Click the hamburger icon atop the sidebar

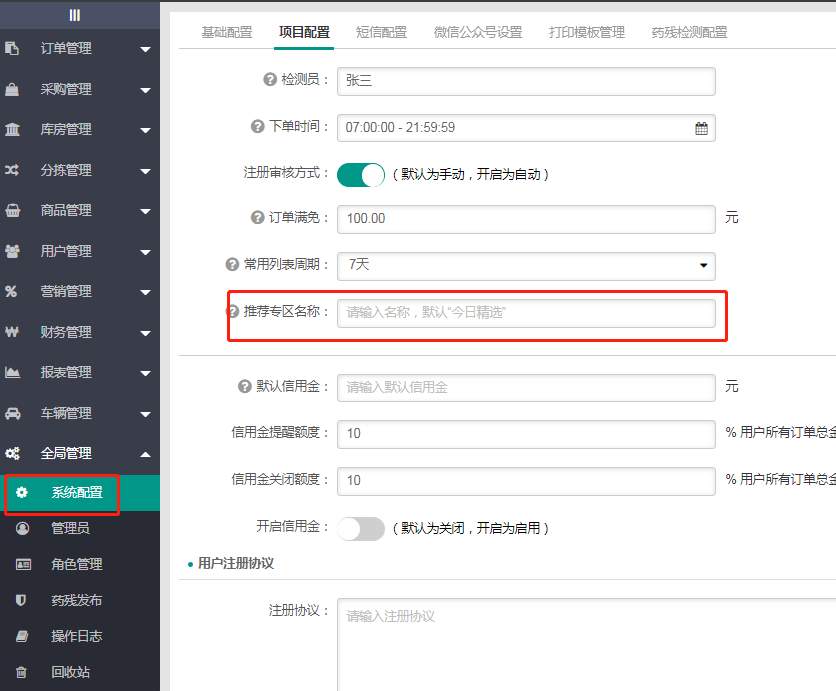click(75, 15)
